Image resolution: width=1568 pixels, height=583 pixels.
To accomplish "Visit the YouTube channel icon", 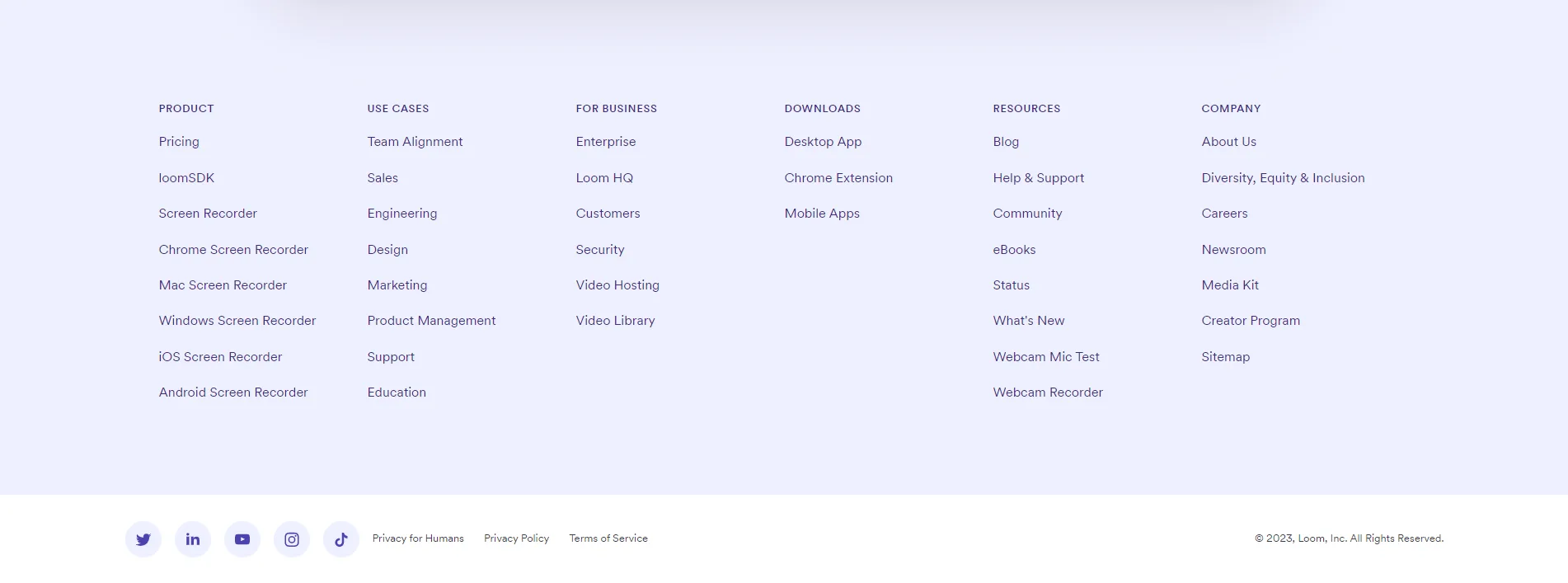I will 242,539.
